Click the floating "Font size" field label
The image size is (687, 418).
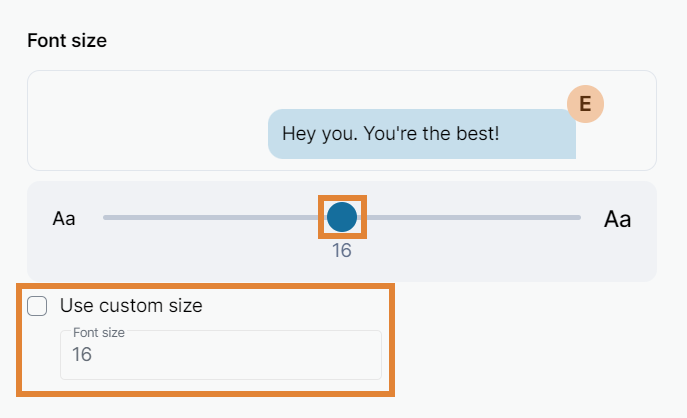coord(98,332)
